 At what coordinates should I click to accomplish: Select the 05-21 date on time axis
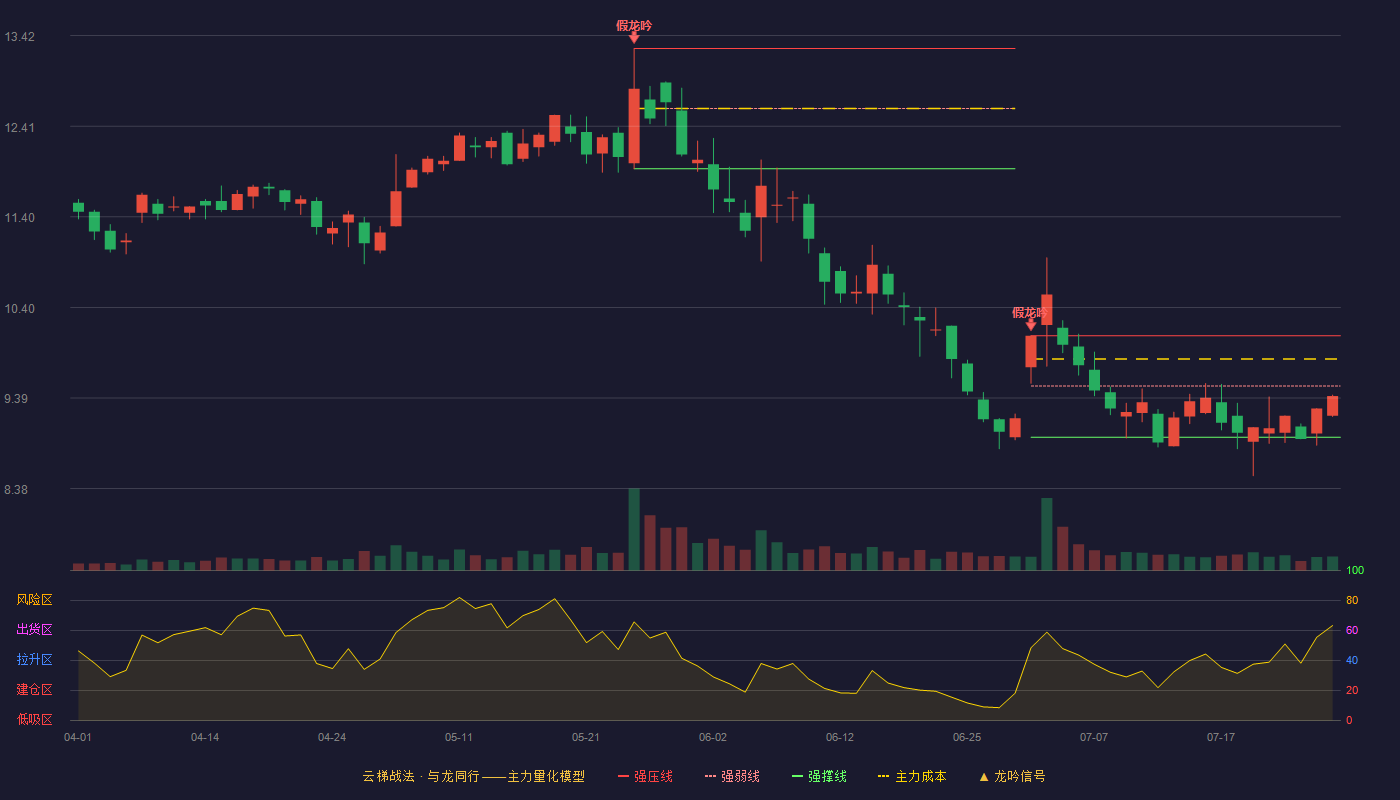(586, 737)
